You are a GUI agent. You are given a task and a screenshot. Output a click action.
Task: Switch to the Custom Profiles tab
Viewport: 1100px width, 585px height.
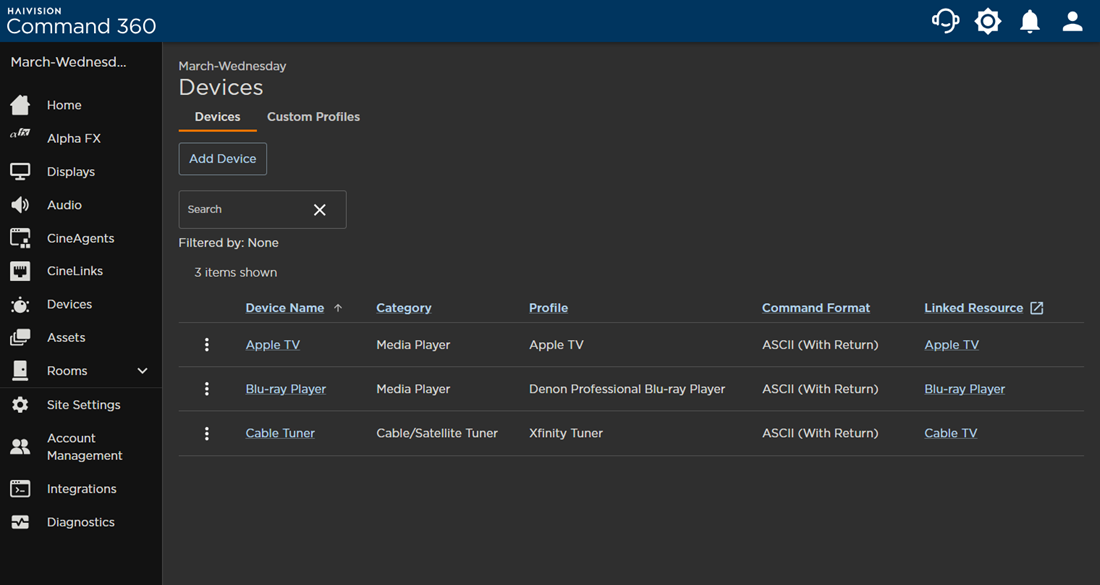314,117
